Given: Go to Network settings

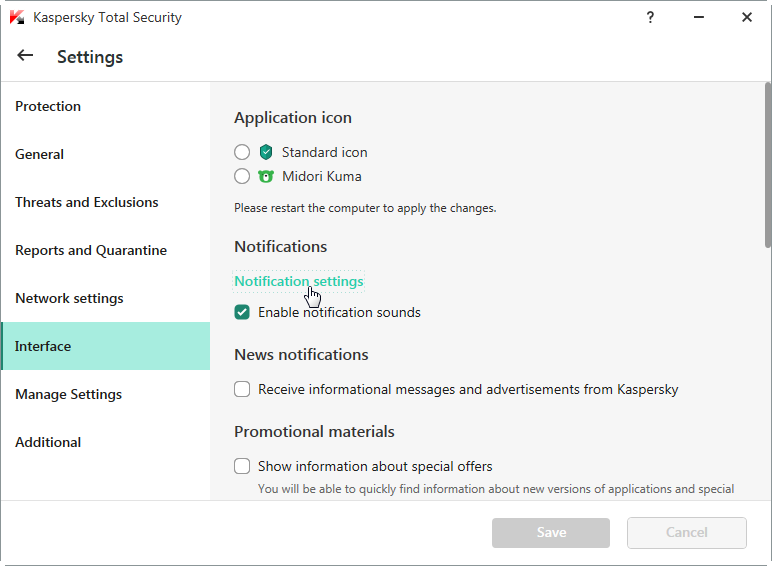Looking at the screenshot, I should (105, 298).
